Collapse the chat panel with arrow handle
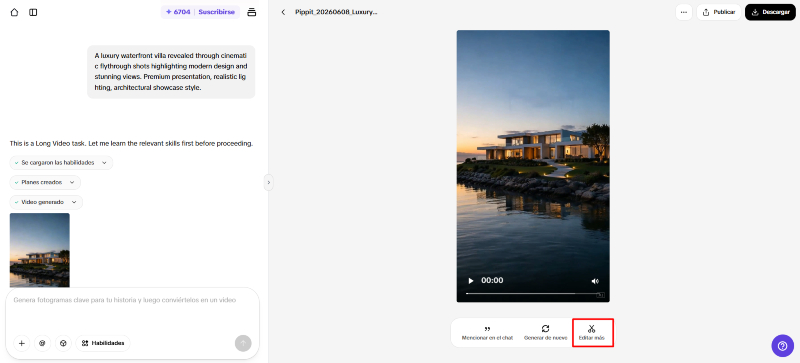The height and width of the screenshot is (363, 800). click(x=268, y=182)
